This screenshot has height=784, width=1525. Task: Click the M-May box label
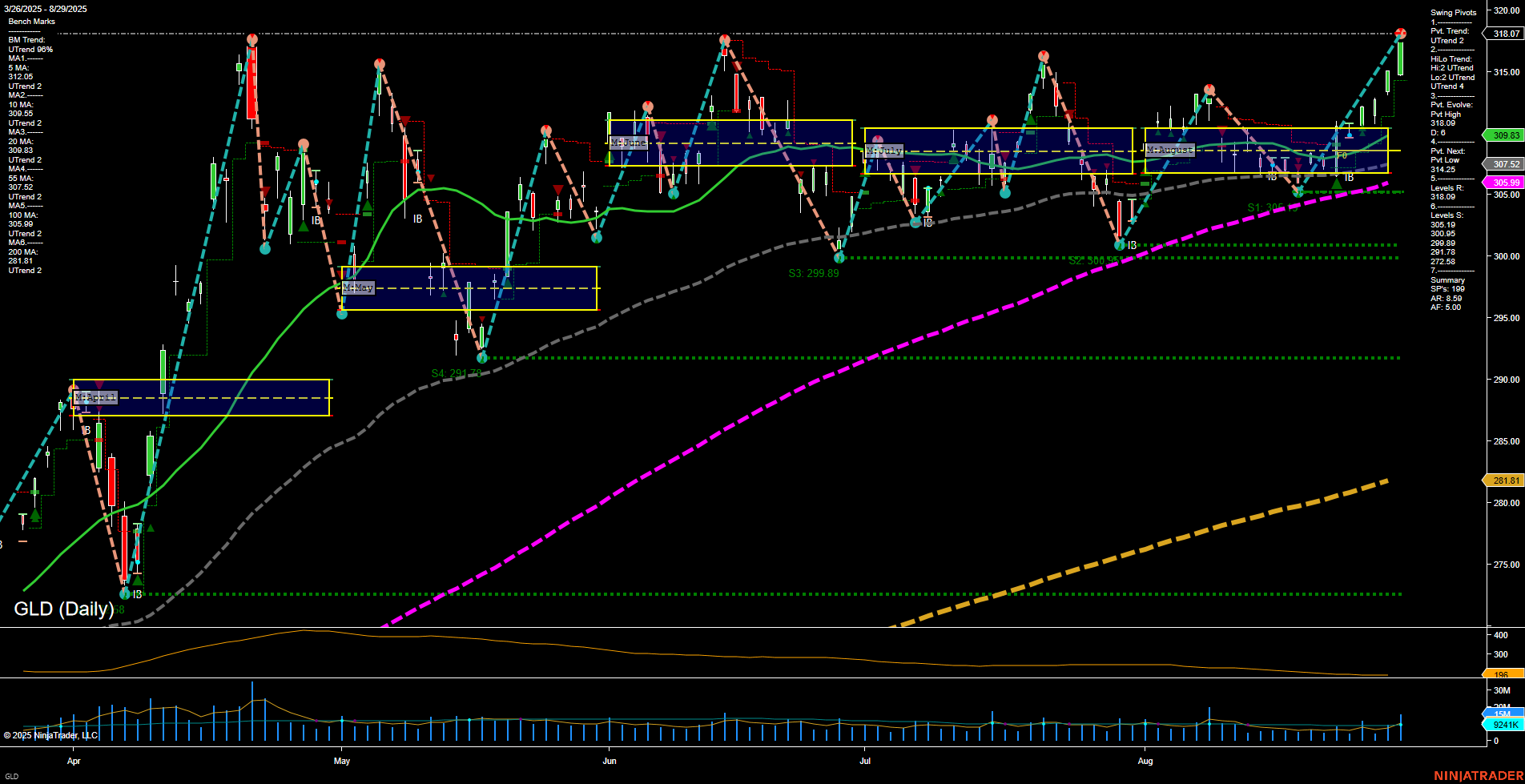click(x=357, y=287)
